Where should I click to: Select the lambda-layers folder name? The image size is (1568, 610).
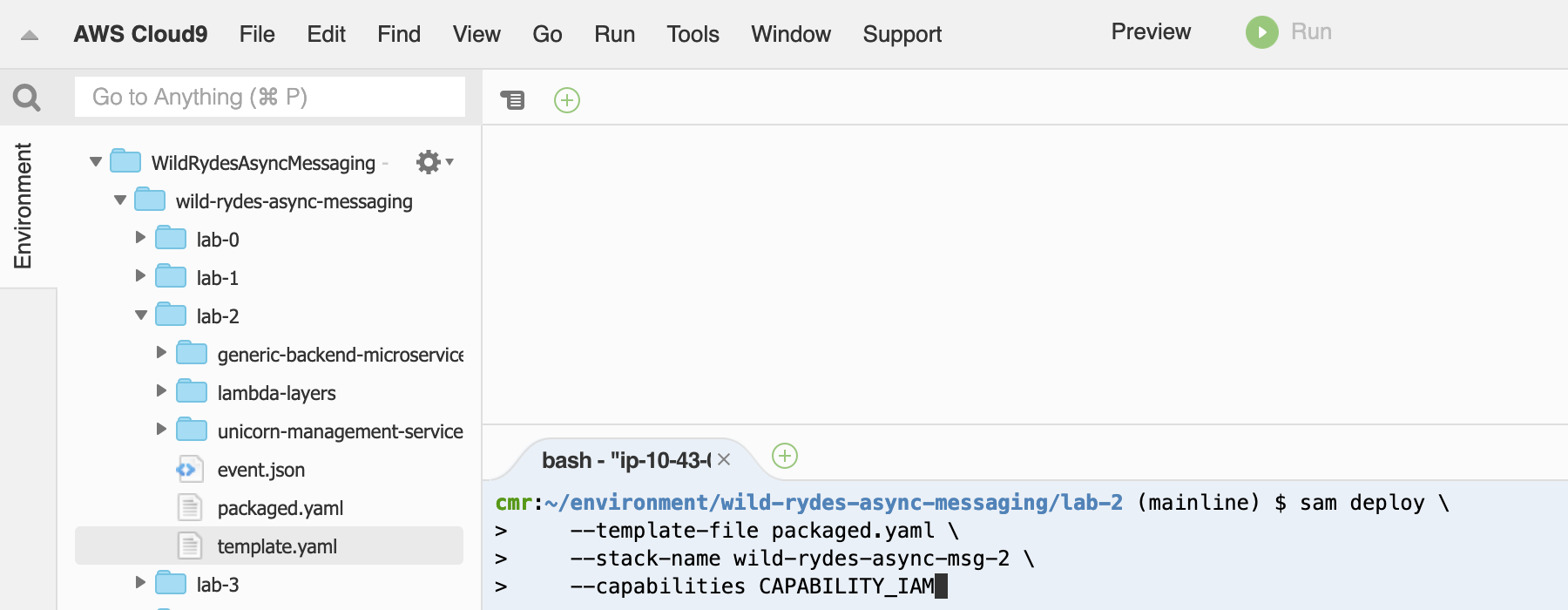[276, 393]
